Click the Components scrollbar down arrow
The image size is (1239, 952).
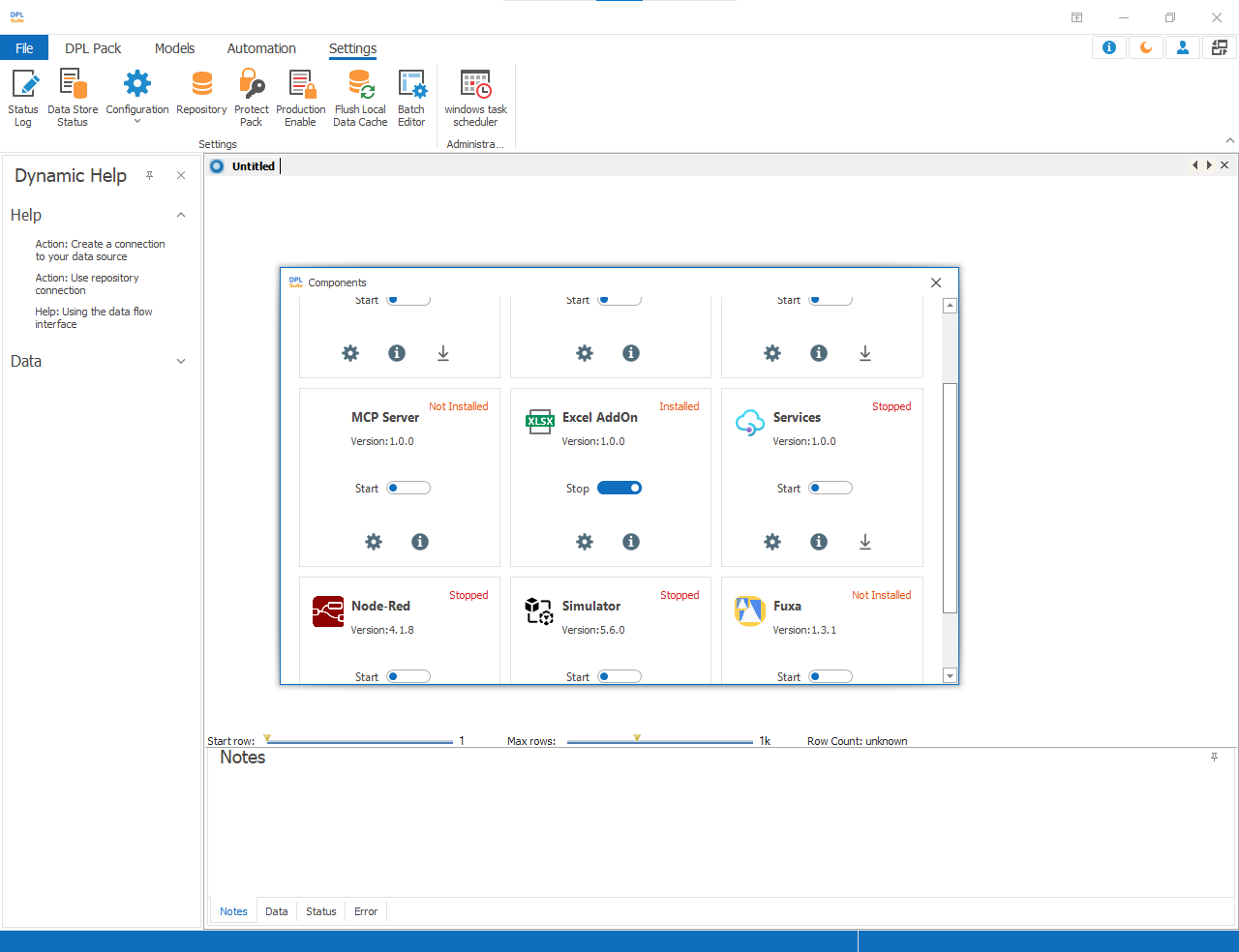[950, 676]
